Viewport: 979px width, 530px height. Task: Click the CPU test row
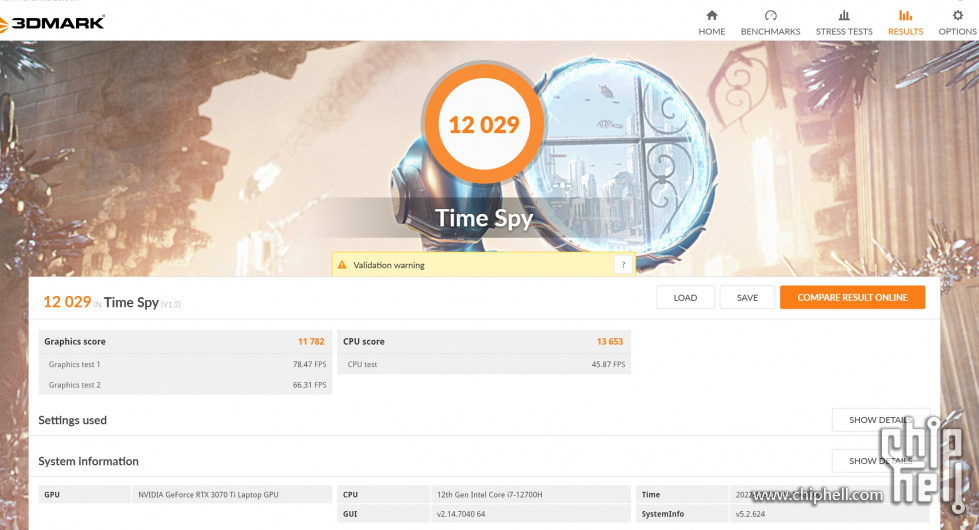(484, 365)
